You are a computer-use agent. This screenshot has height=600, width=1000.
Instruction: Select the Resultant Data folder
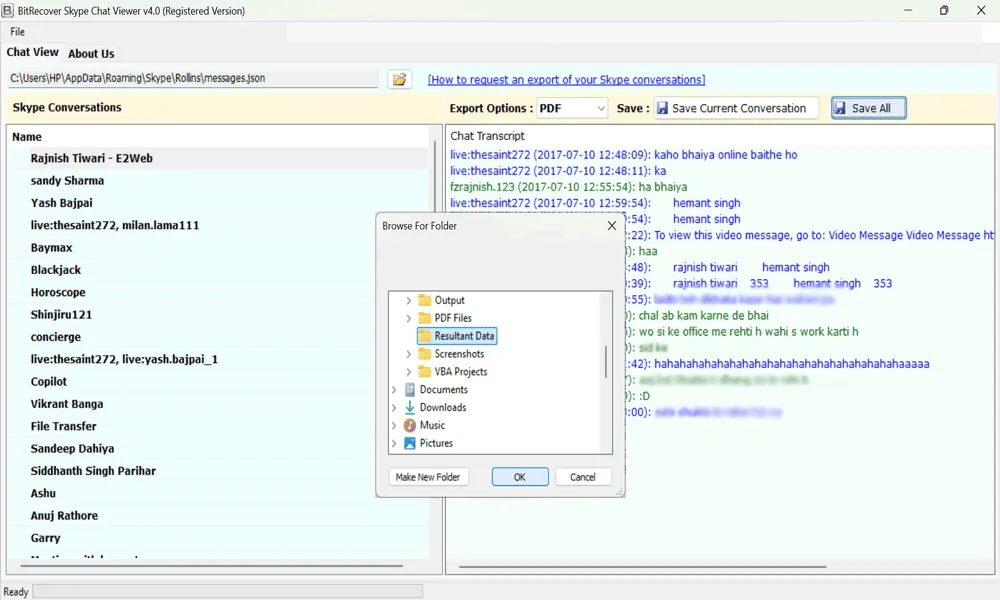[464, 336]
